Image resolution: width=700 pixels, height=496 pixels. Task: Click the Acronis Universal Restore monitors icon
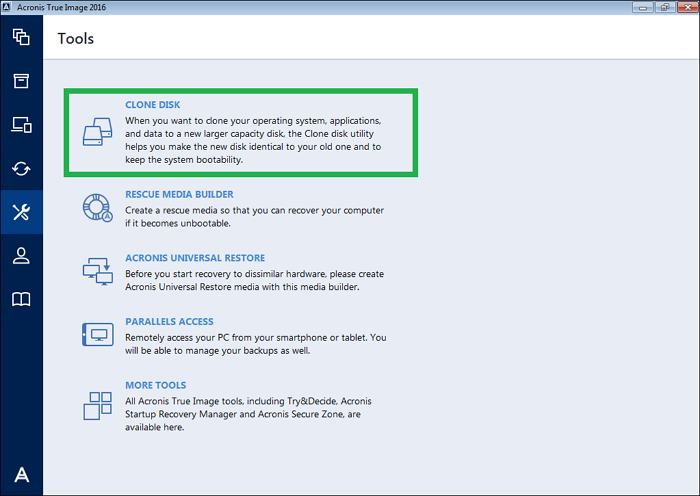[98, 272]
